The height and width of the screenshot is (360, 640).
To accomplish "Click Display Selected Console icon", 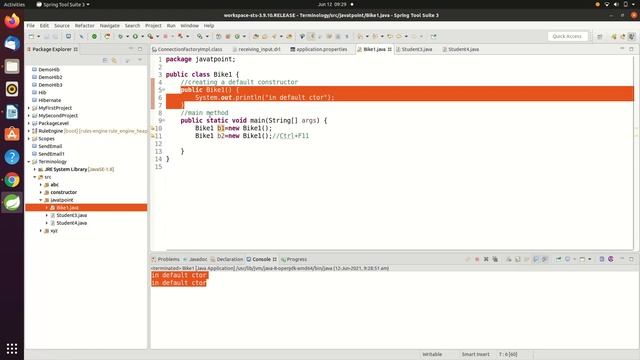I will click(567, 259).
